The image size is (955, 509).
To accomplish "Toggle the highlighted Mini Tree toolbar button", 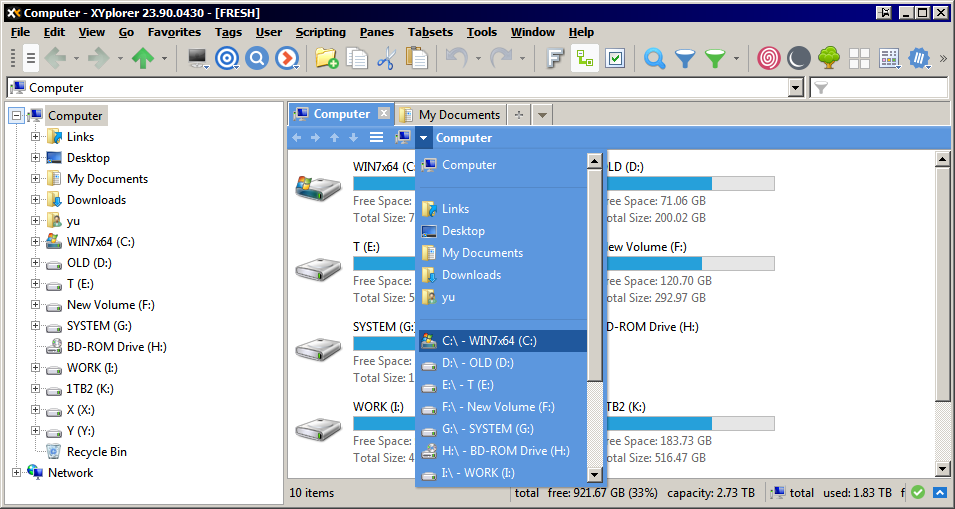I will click(585, 58).
